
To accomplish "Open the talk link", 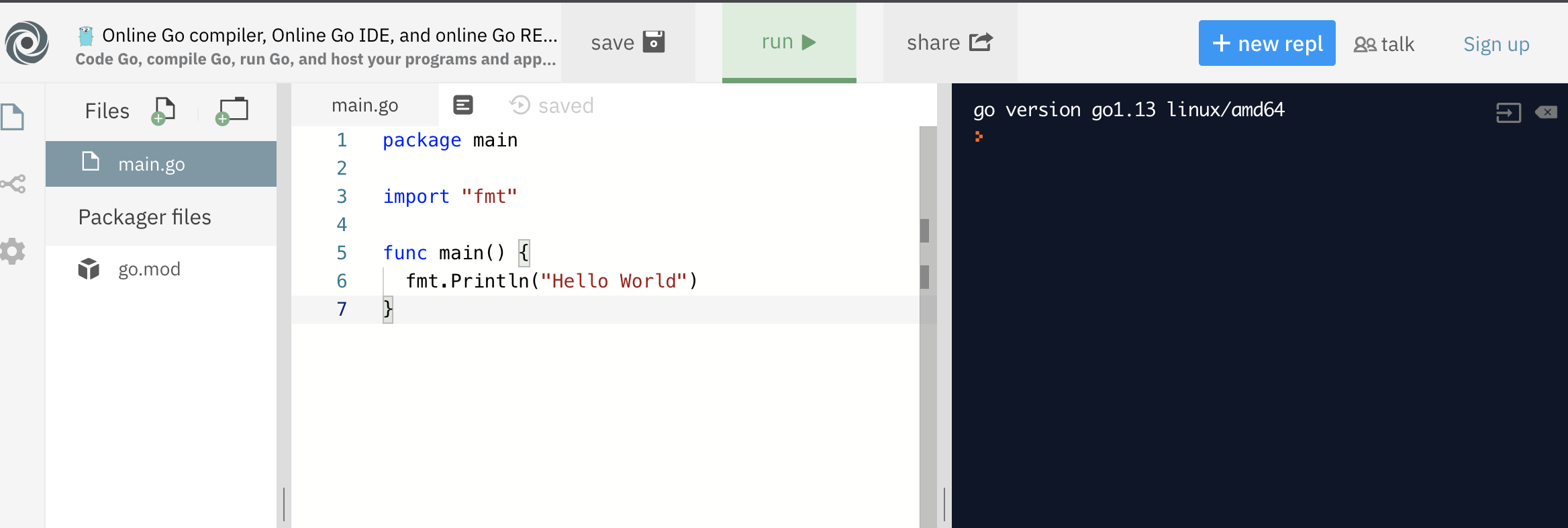I will [1384, 44].
